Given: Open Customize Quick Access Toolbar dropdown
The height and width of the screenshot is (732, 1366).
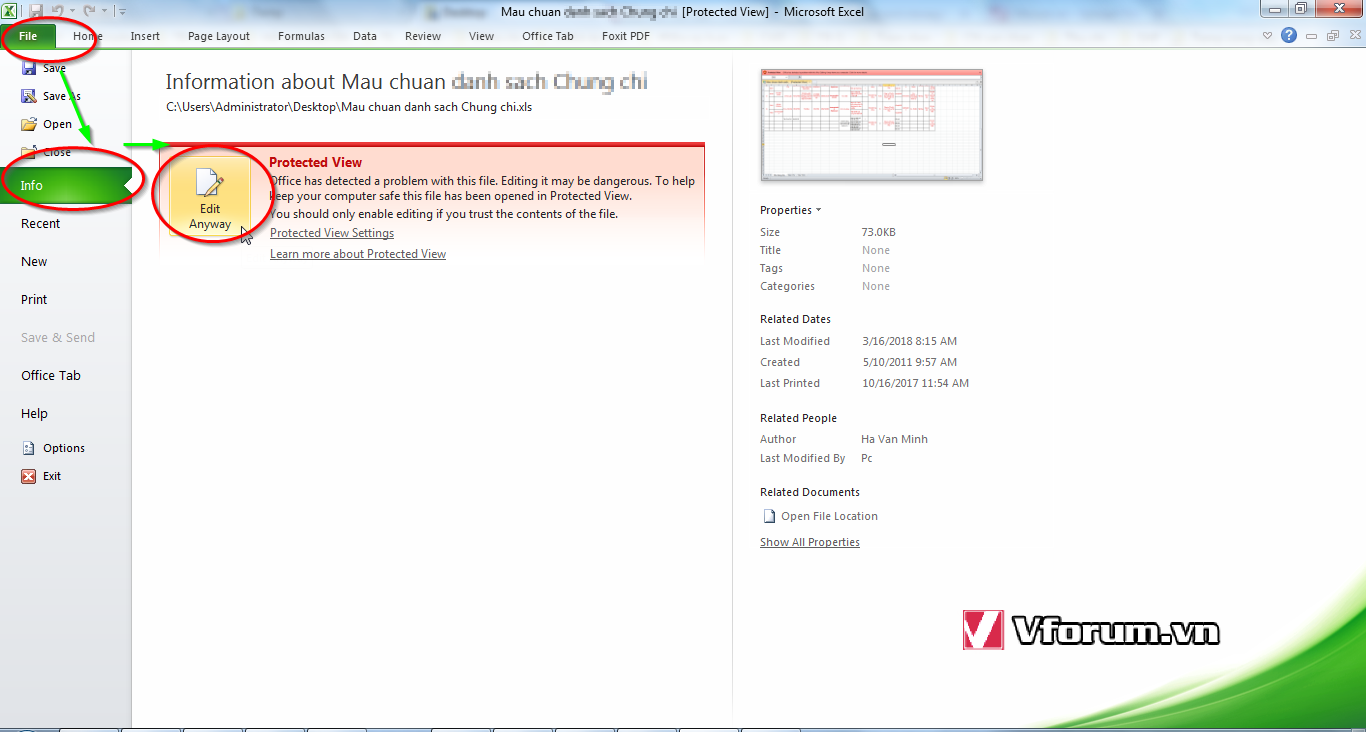Looking at the screenshot, I should [x=122, y=11].
